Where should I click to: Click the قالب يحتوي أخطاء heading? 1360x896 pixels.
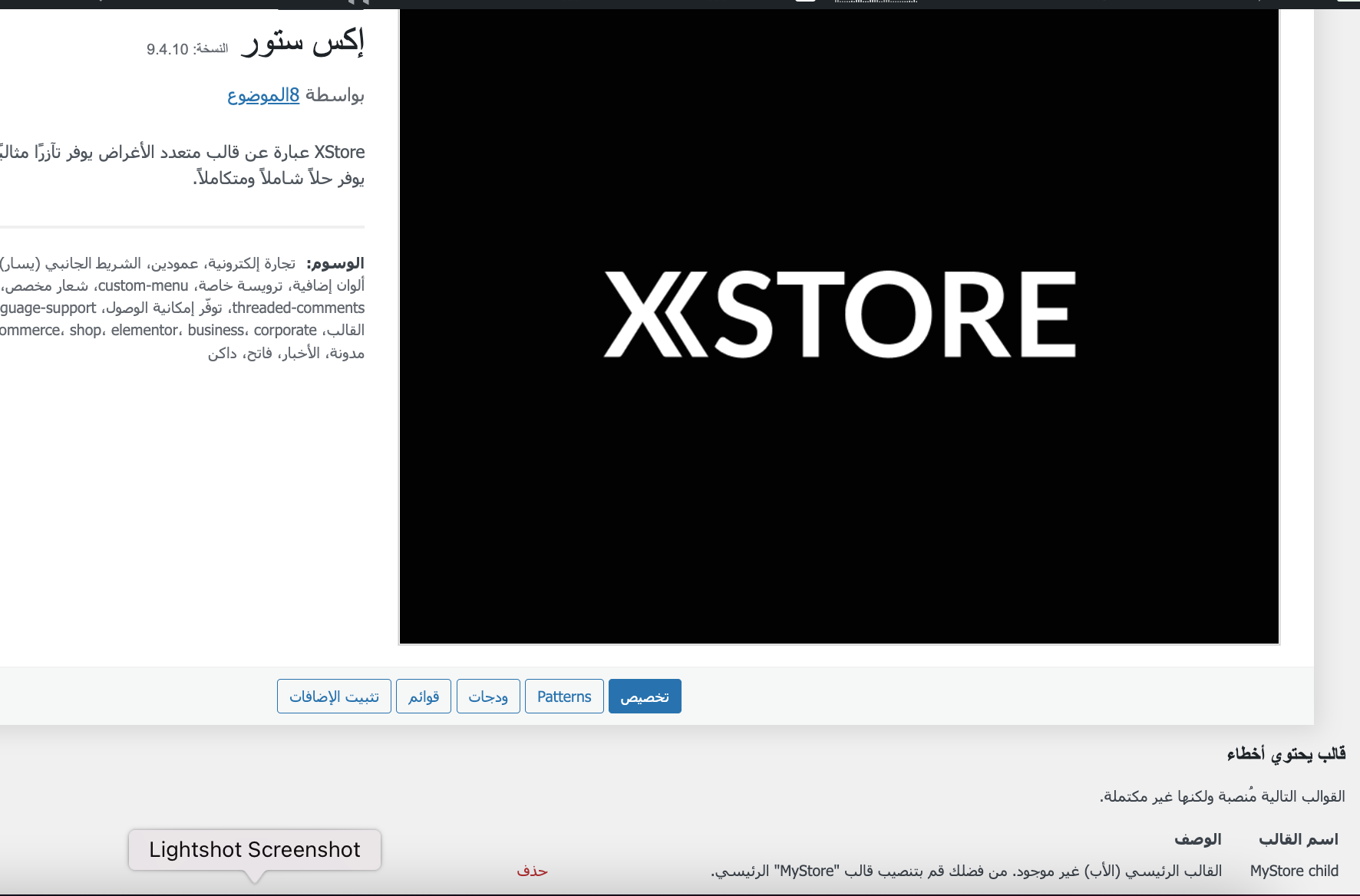1286,754
